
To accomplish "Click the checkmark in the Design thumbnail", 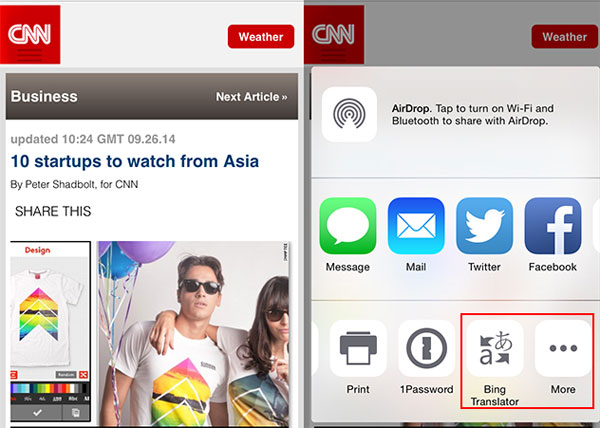I will click(36, 411).
